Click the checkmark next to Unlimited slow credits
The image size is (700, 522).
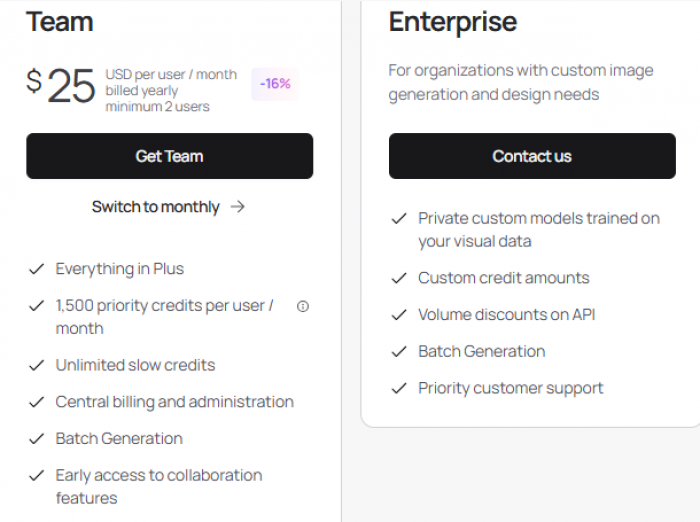click(x=36, y=366)
